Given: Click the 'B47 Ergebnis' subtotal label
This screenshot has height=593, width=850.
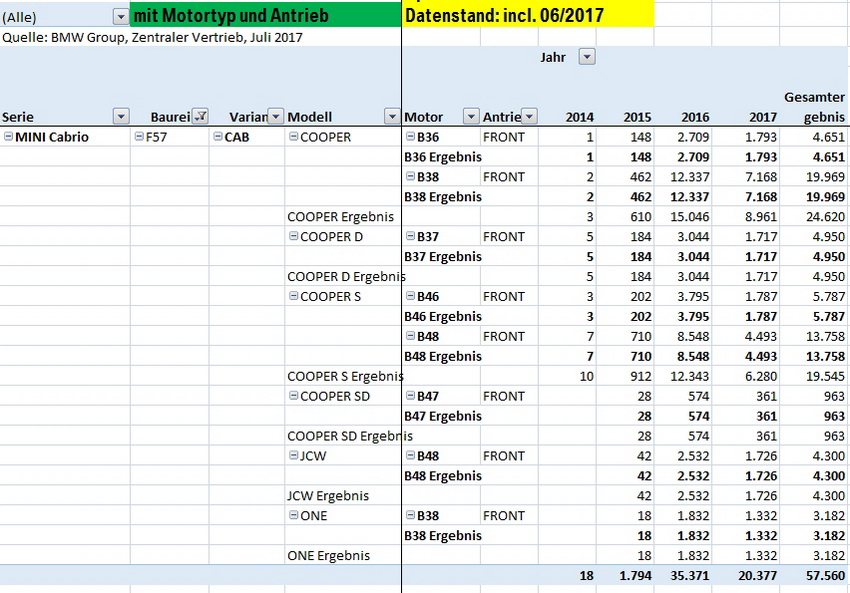Looking at the screenshot, I should pyautogui.click(x=443, y=416).
